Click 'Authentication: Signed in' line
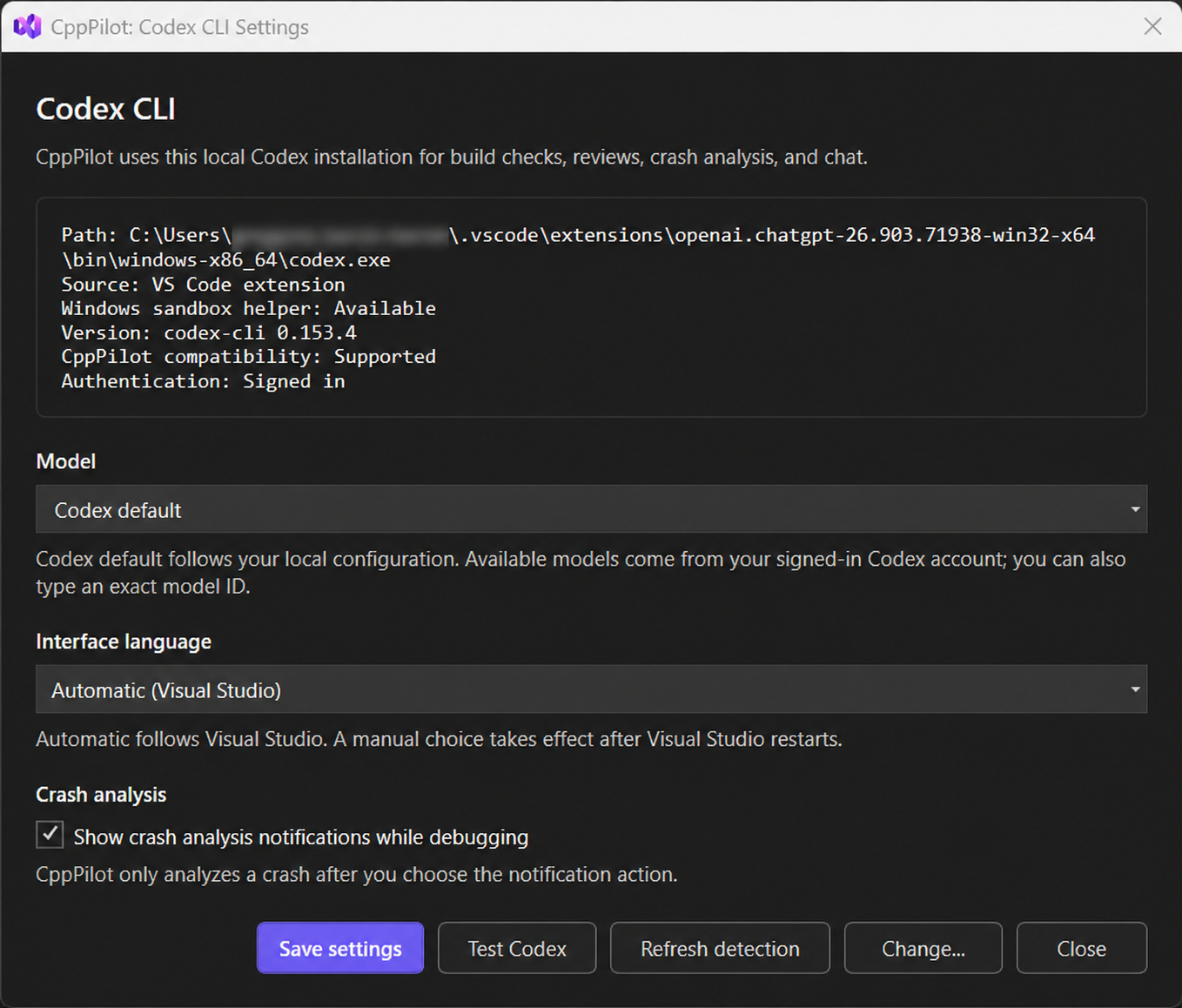Screen dimensions: 1182x1008 (x=203, y=381)
